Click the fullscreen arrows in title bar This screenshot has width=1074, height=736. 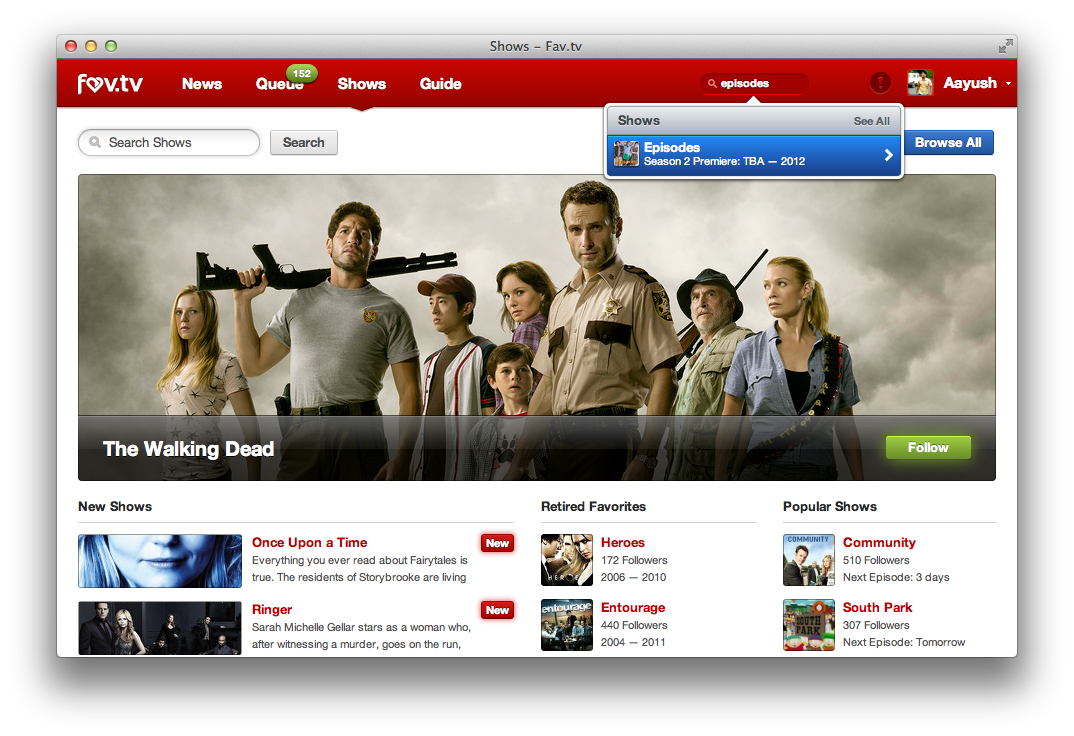pyautogui.click(x=1005, y=46)
